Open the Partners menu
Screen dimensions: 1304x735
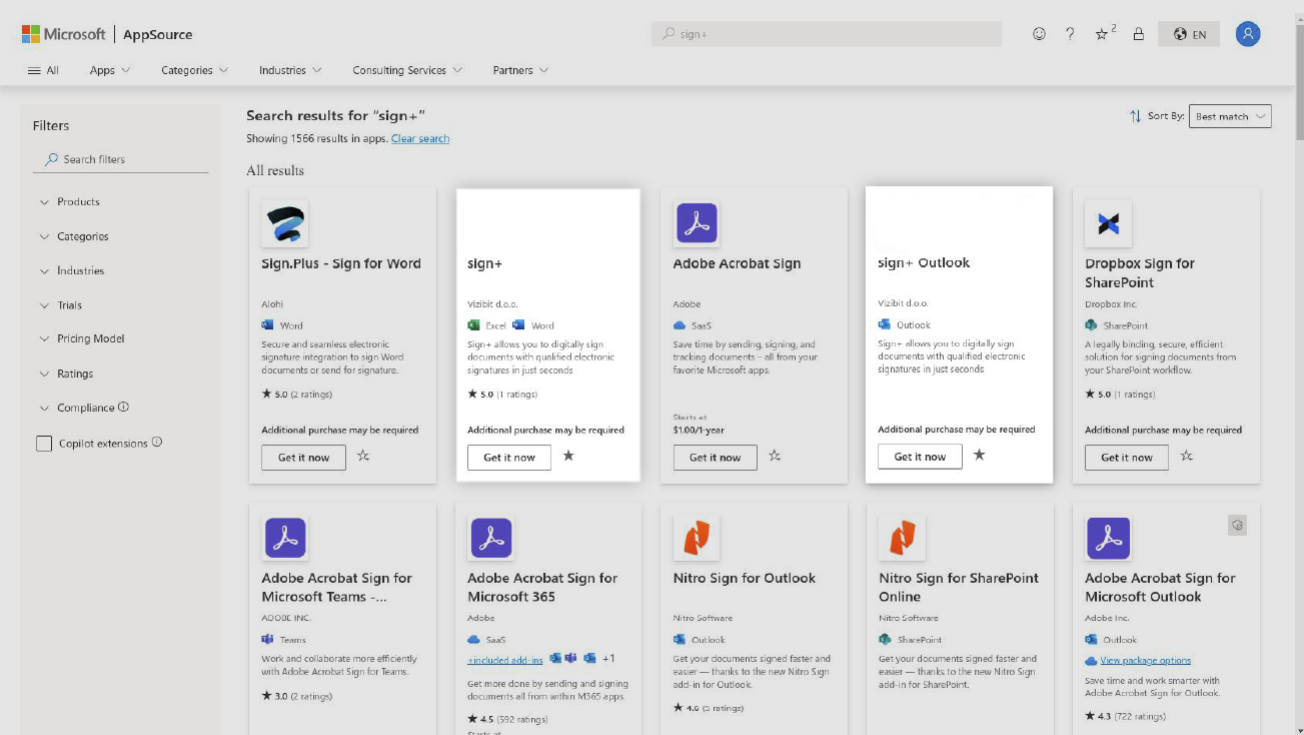tap(521, 70)
